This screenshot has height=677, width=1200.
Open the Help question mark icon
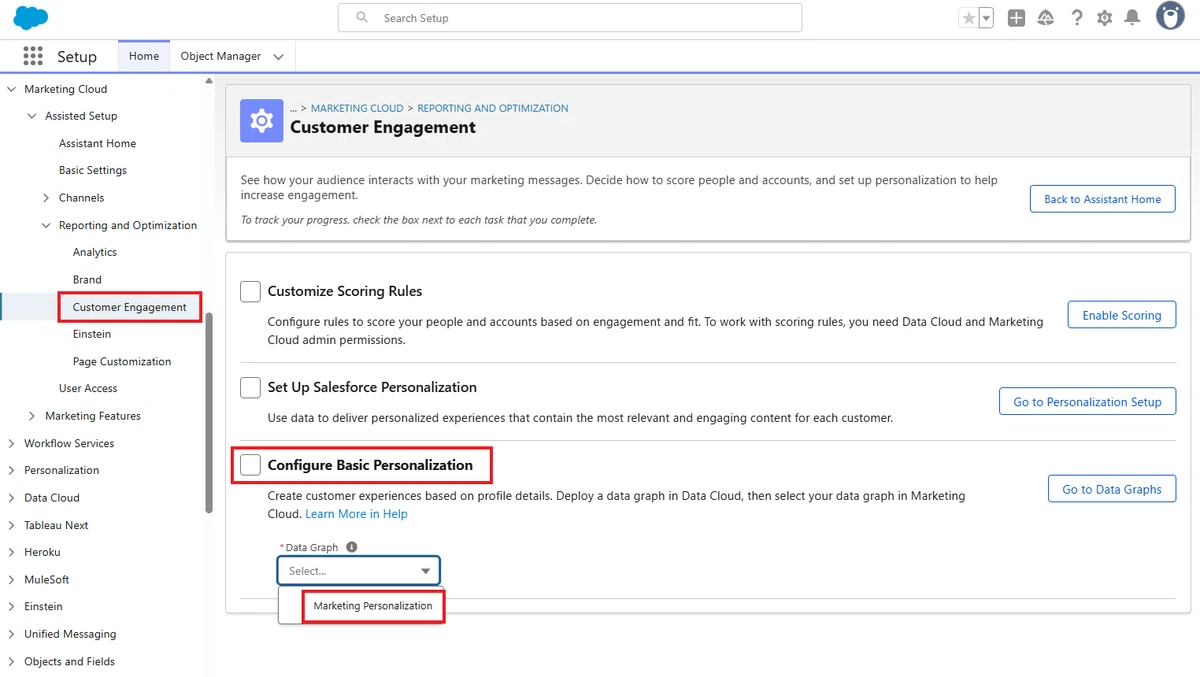coord(1076,18)
